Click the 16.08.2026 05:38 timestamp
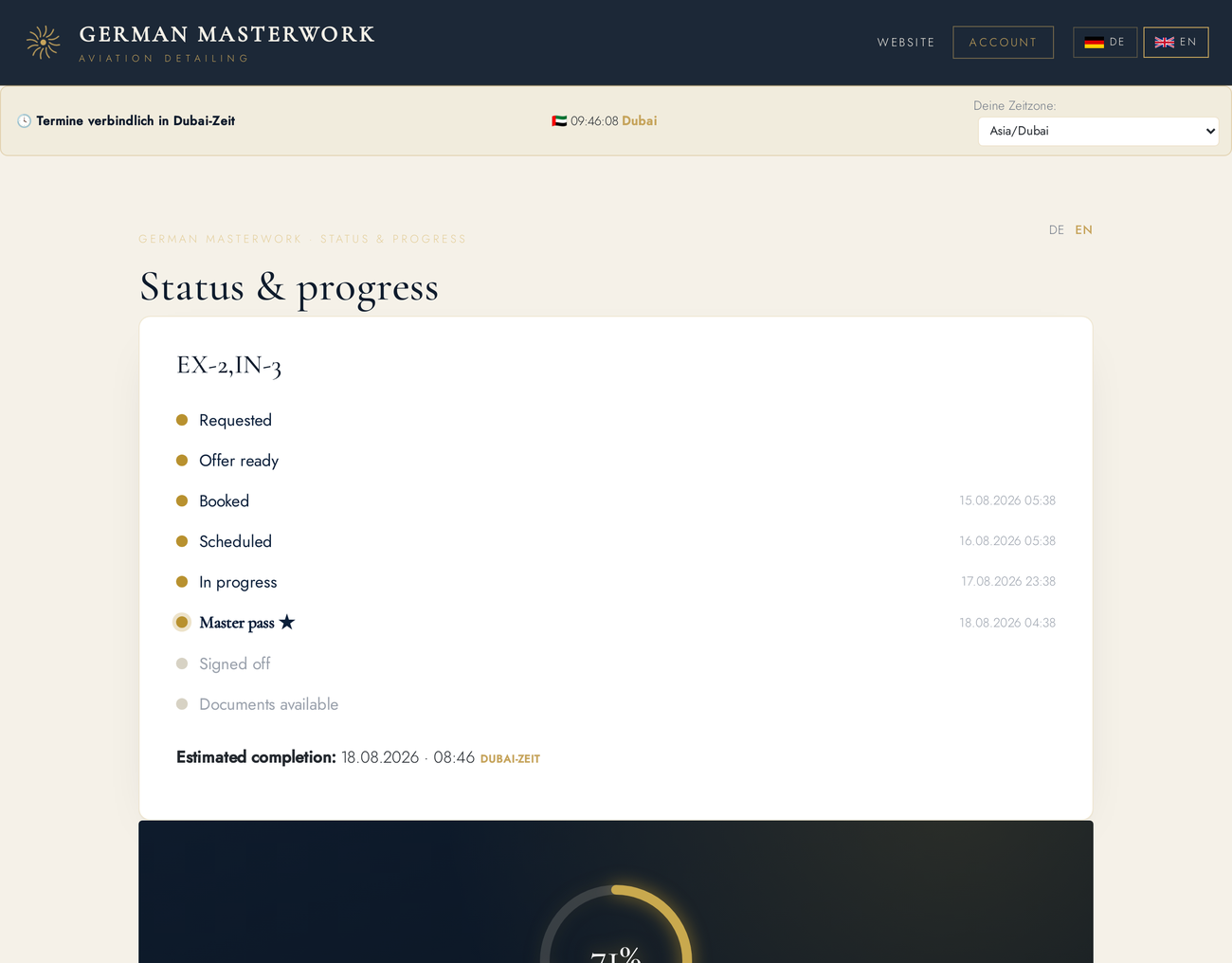The height and width of the screenshot is (963, 1232). point(1007,541)
